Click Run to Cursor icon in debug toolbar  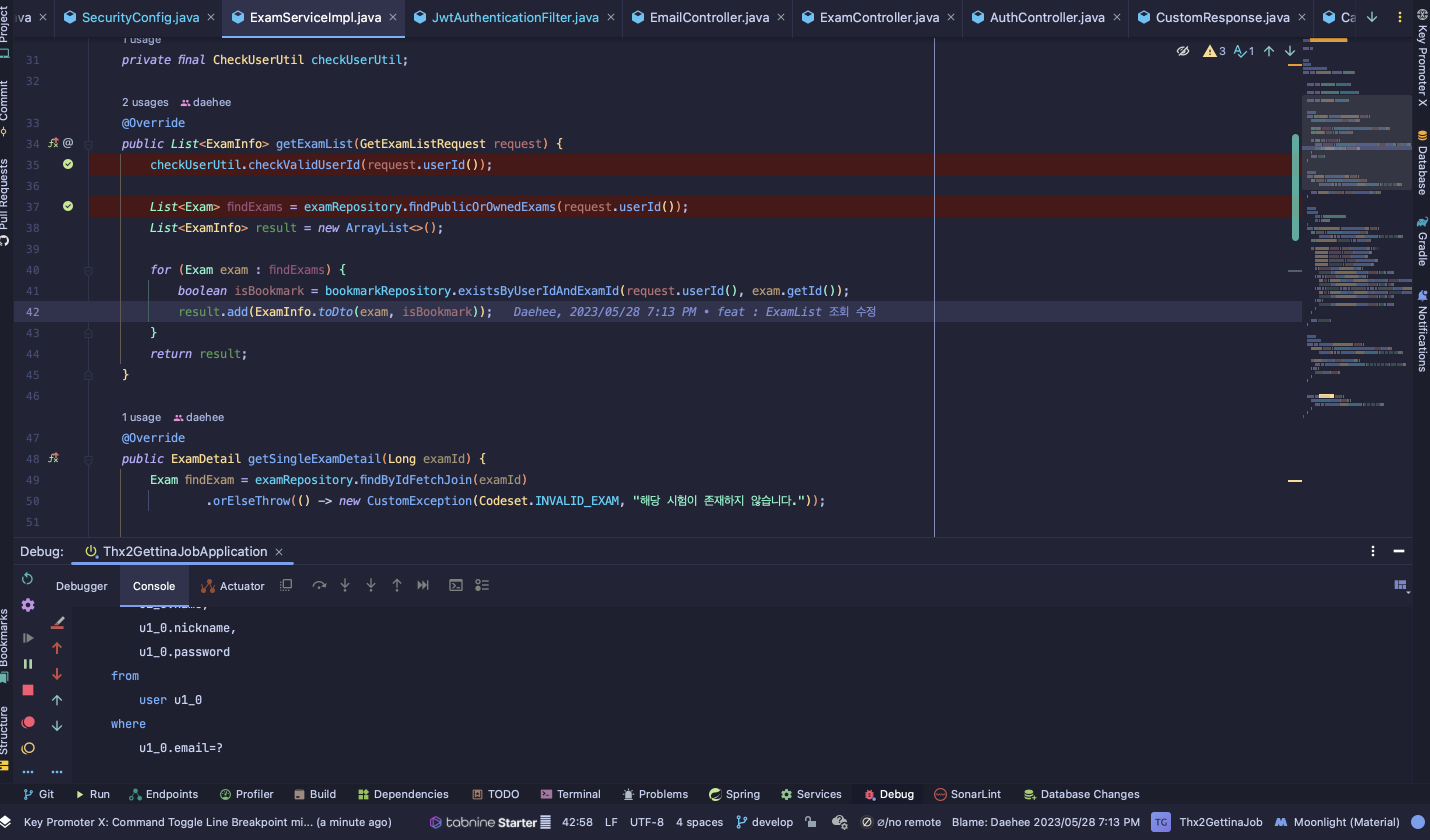[x=423, y=585]
